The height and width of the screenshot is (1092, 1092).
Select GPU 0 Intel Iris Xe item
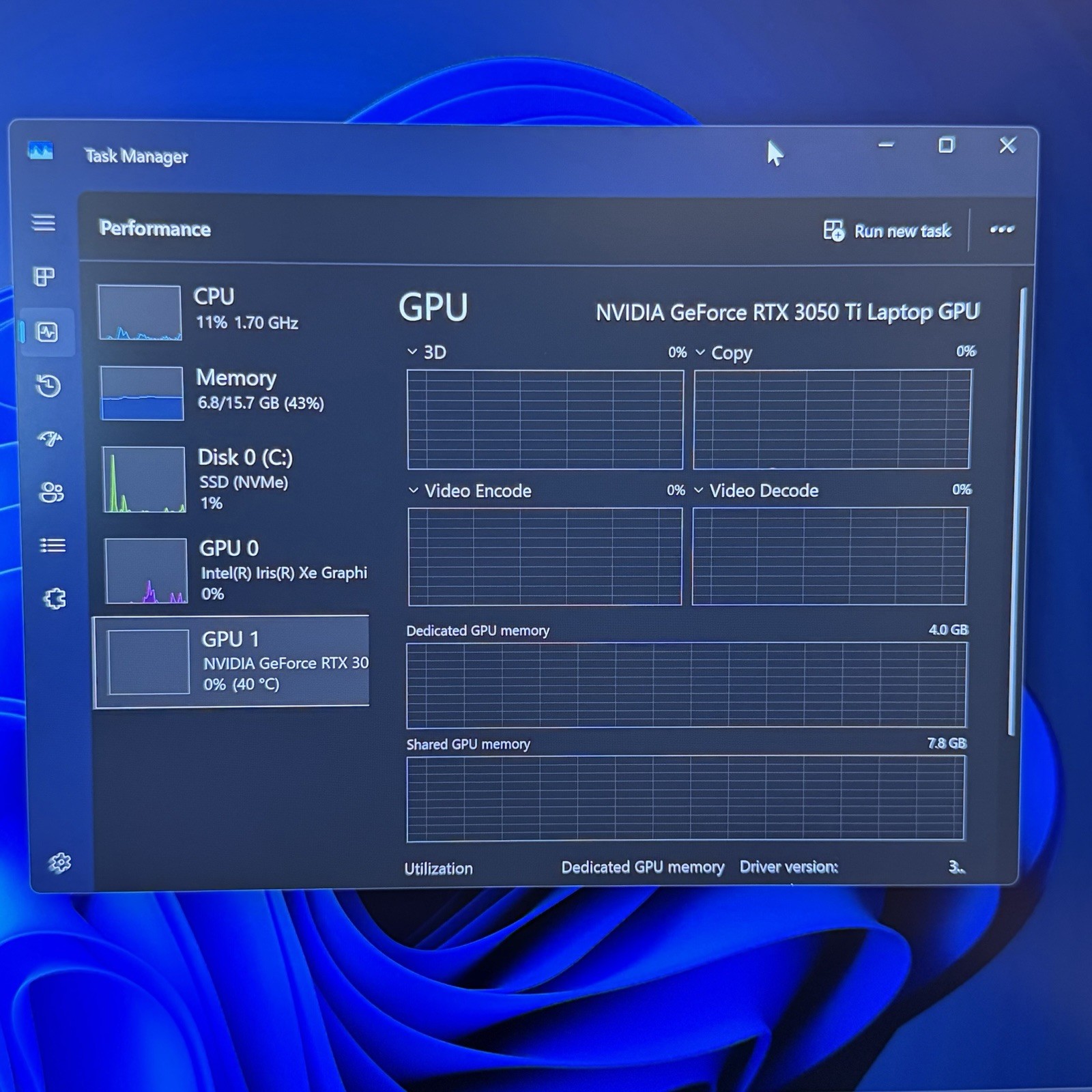tap(235, 571)
